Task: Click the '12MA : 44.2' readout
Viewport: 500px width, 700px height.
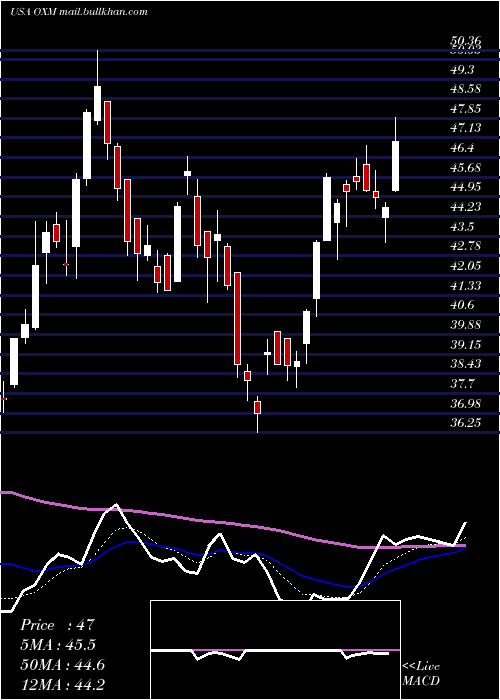Action: (x=62, y=684)
